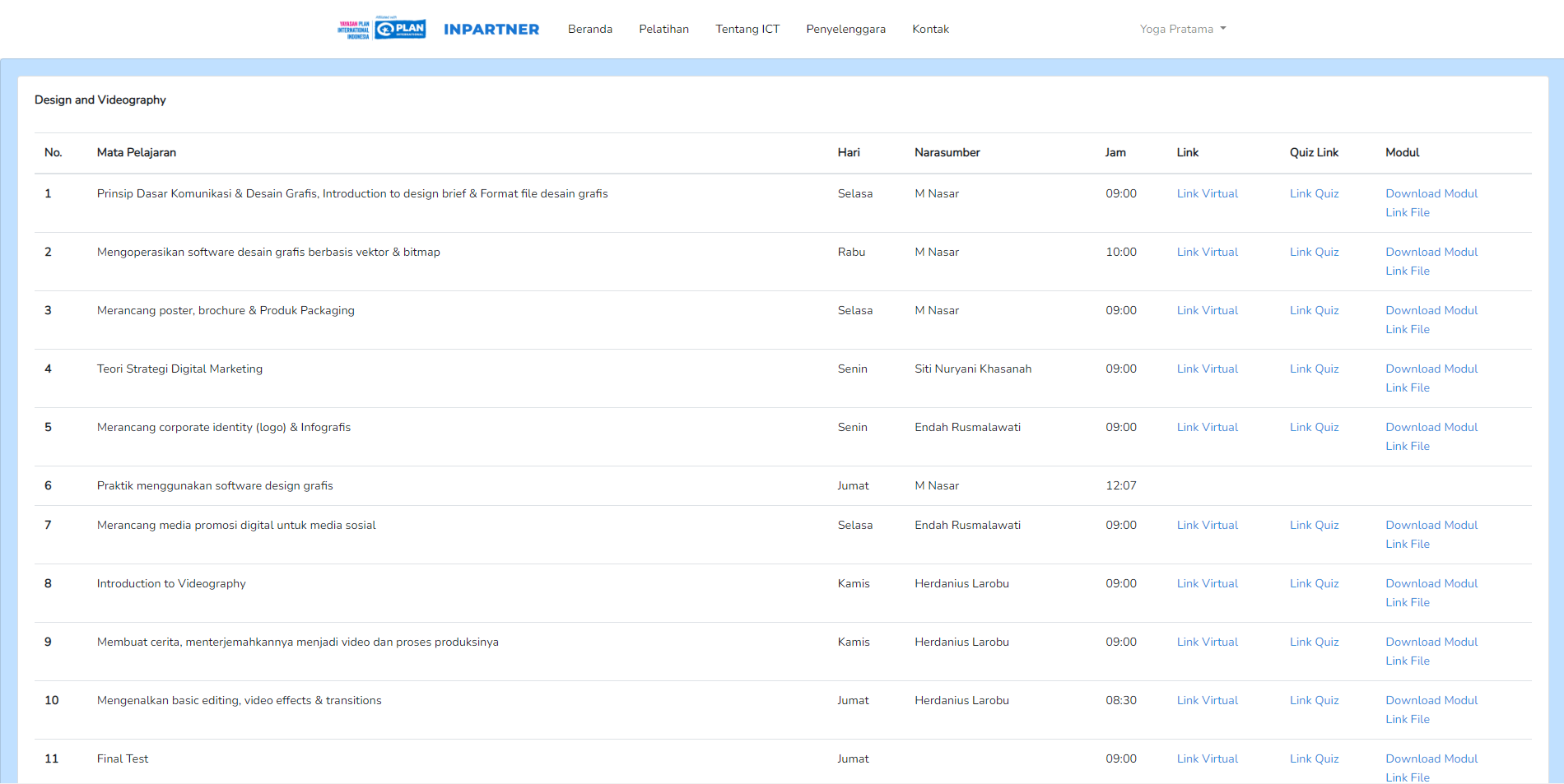Open the Penyelenggara menu item
This screenshot has height=784, width=1564.
[845, 29]
